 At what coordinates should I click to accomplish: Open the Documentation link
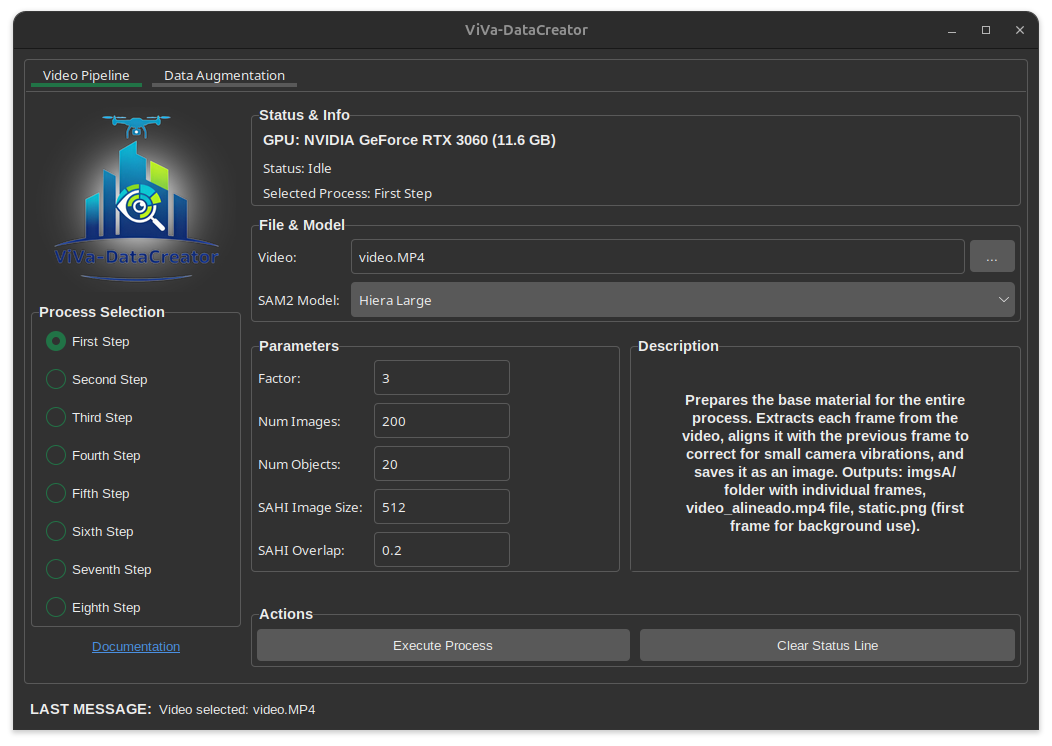tap(136, 646)
